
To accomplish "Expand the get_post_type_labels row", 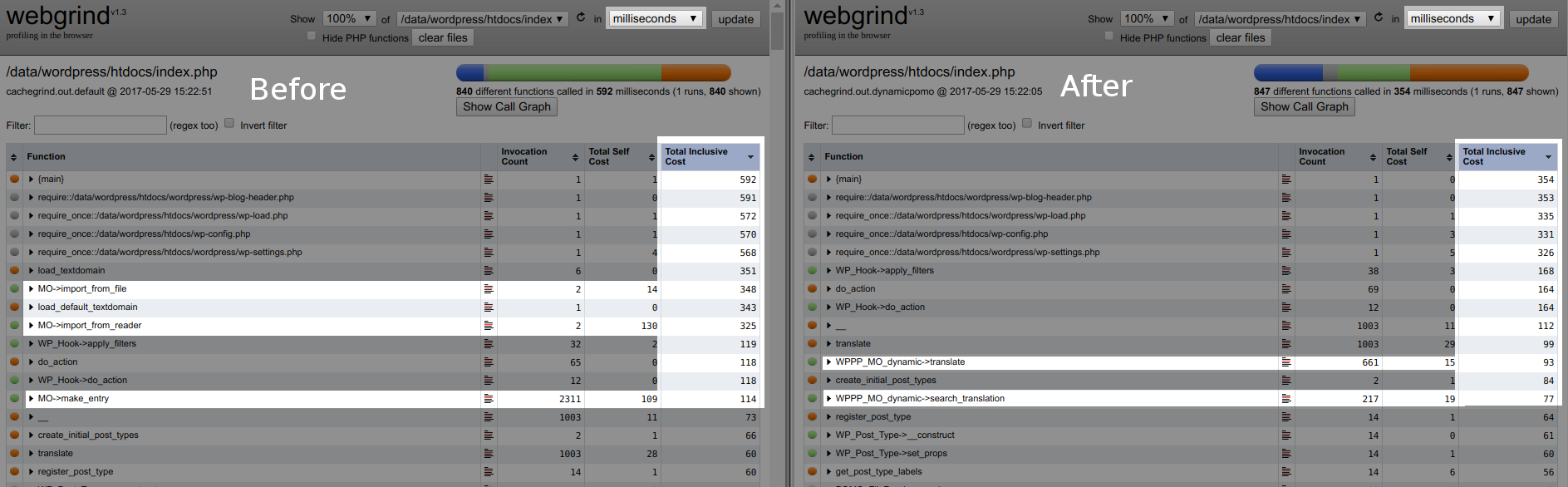I will coord(829,472).
